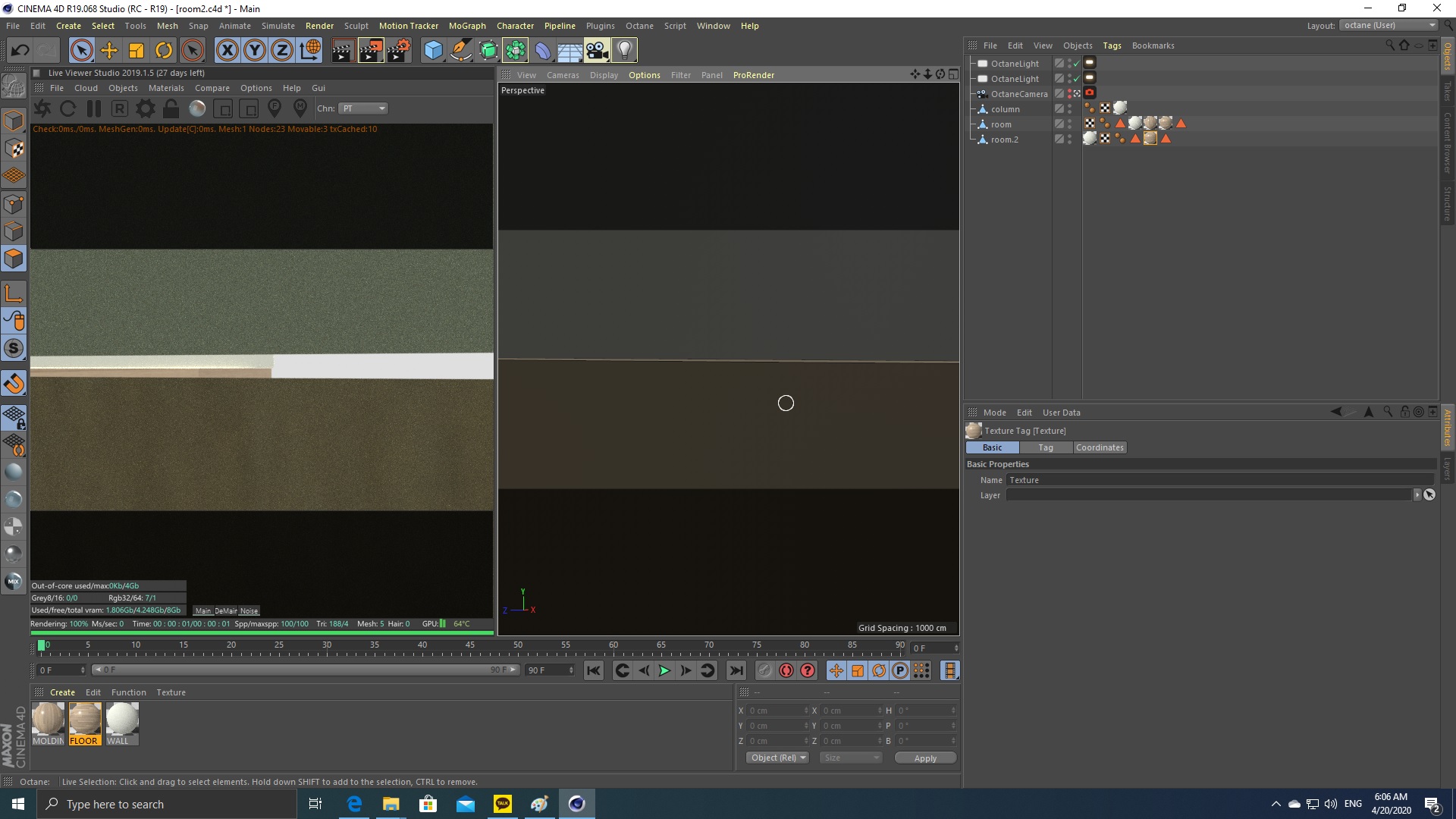This screenshot has width=1456, height=819.
Task: Add a Floor environment object
Action: [x=570, y=51]
